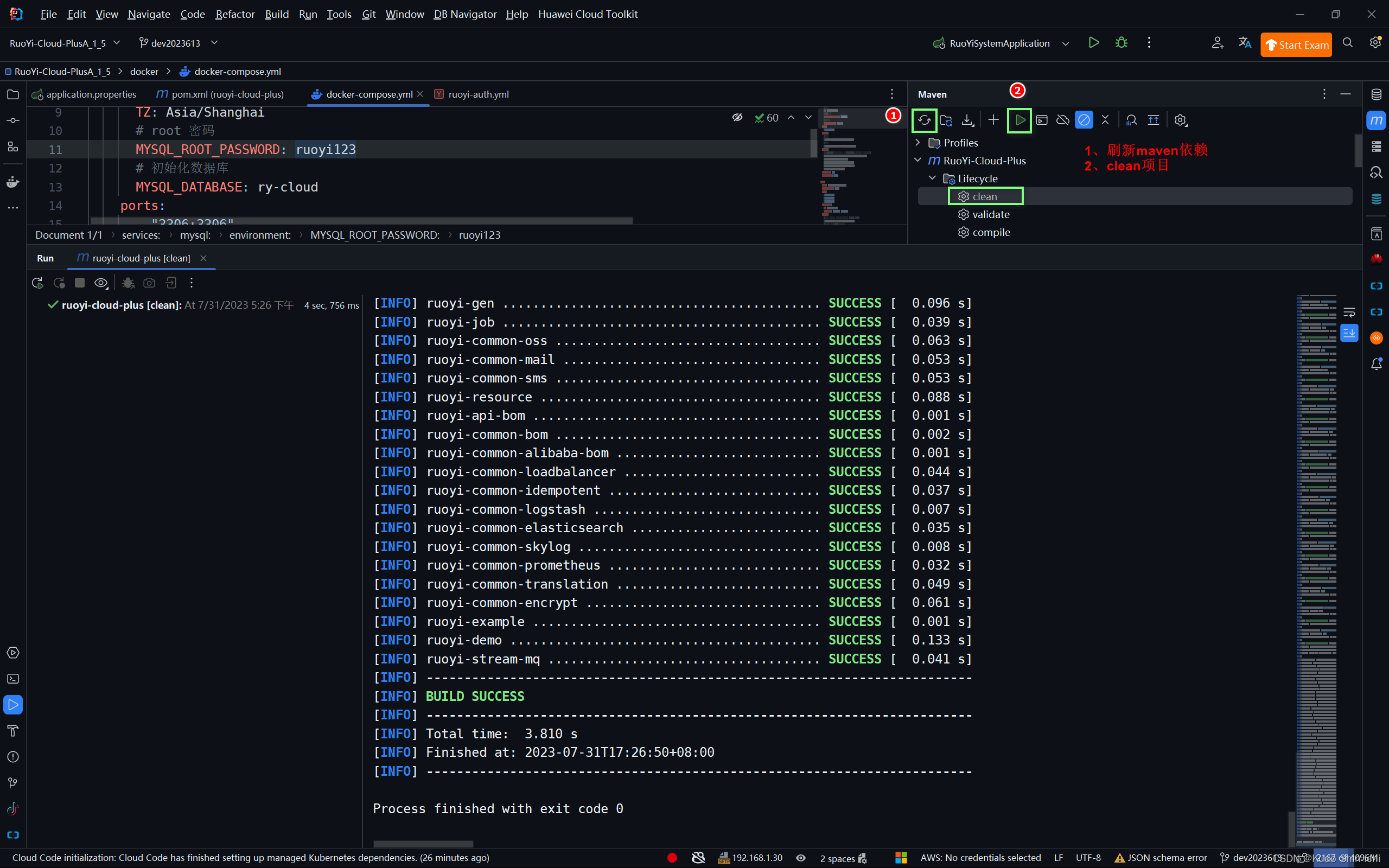Open the dev2023613 branch dropdown
Viewport: 1389px width, 868px height.
pos(178,43)
